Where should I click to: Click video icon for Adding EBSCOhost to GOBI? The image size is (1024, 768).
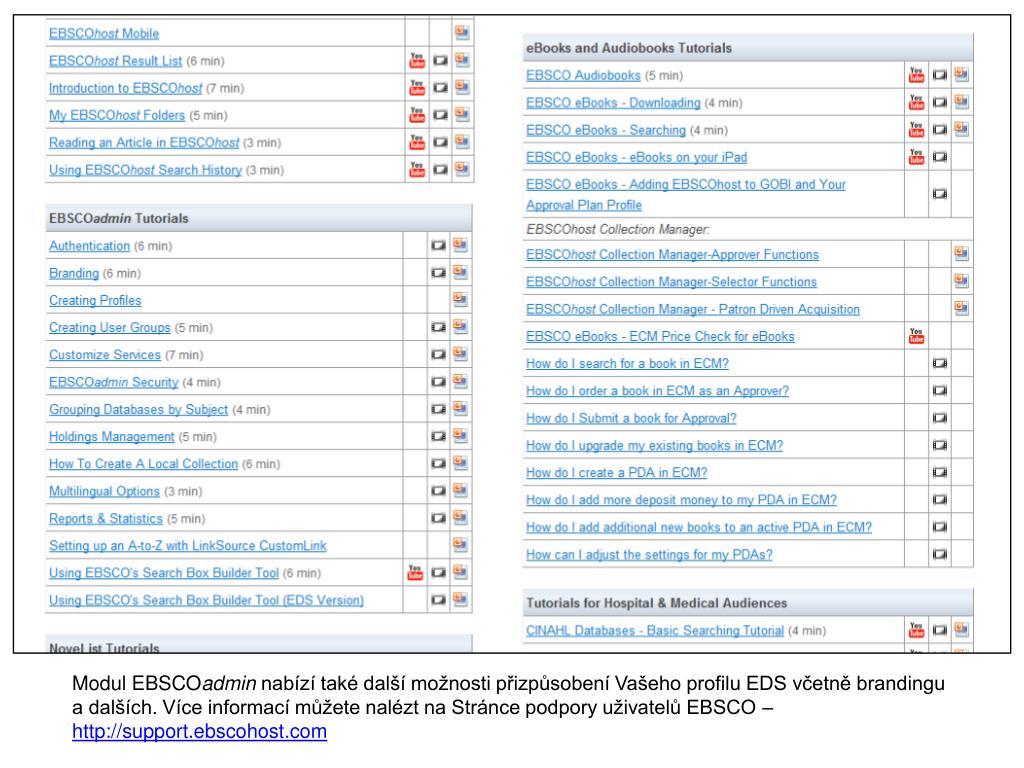coord(940,194)
